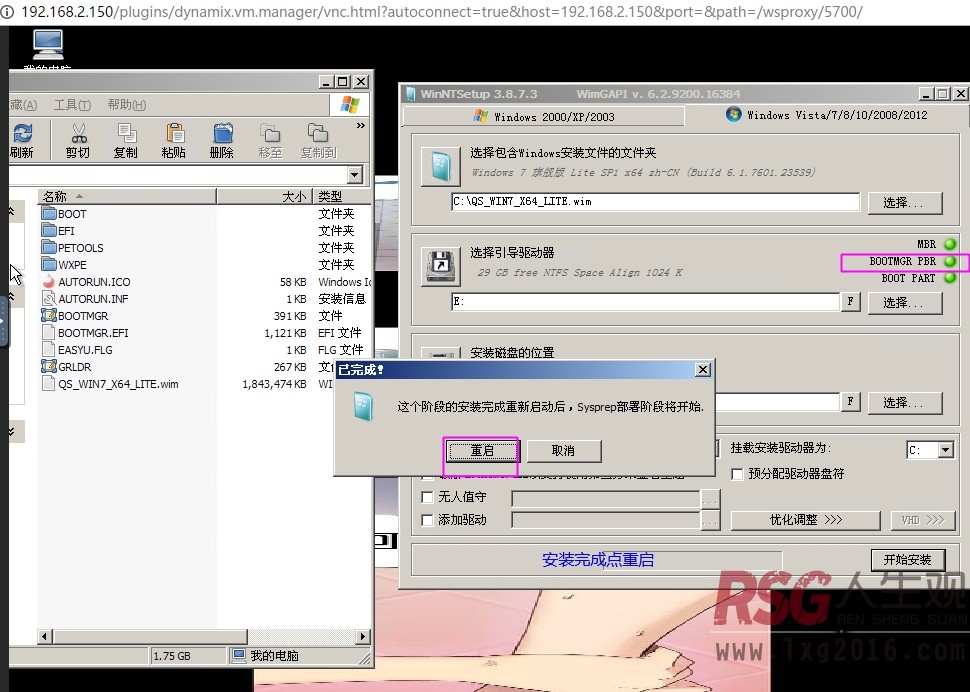Click the F button beside install drive field
This screenshot has height=692, width=970.
coord(851,401)
